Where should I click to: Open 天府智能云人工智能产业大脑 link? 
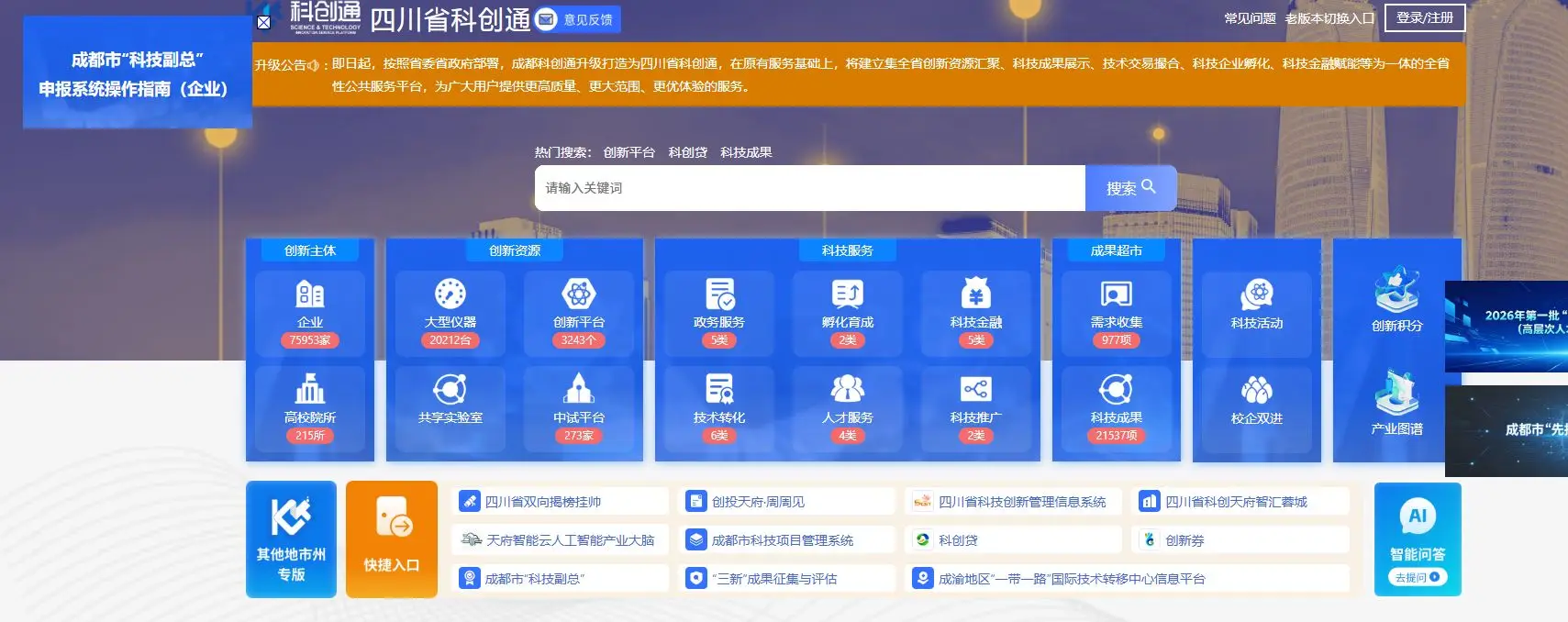560,540
